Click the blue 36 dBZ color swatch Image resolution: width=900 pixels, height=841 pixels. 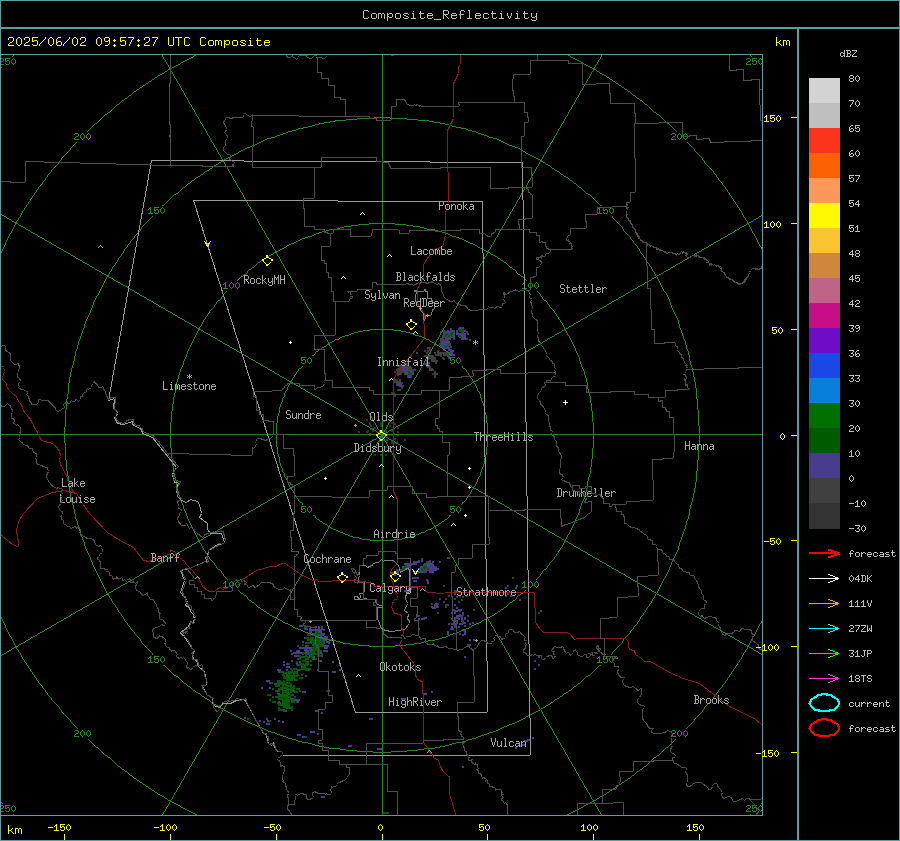[x=824, y=365]
